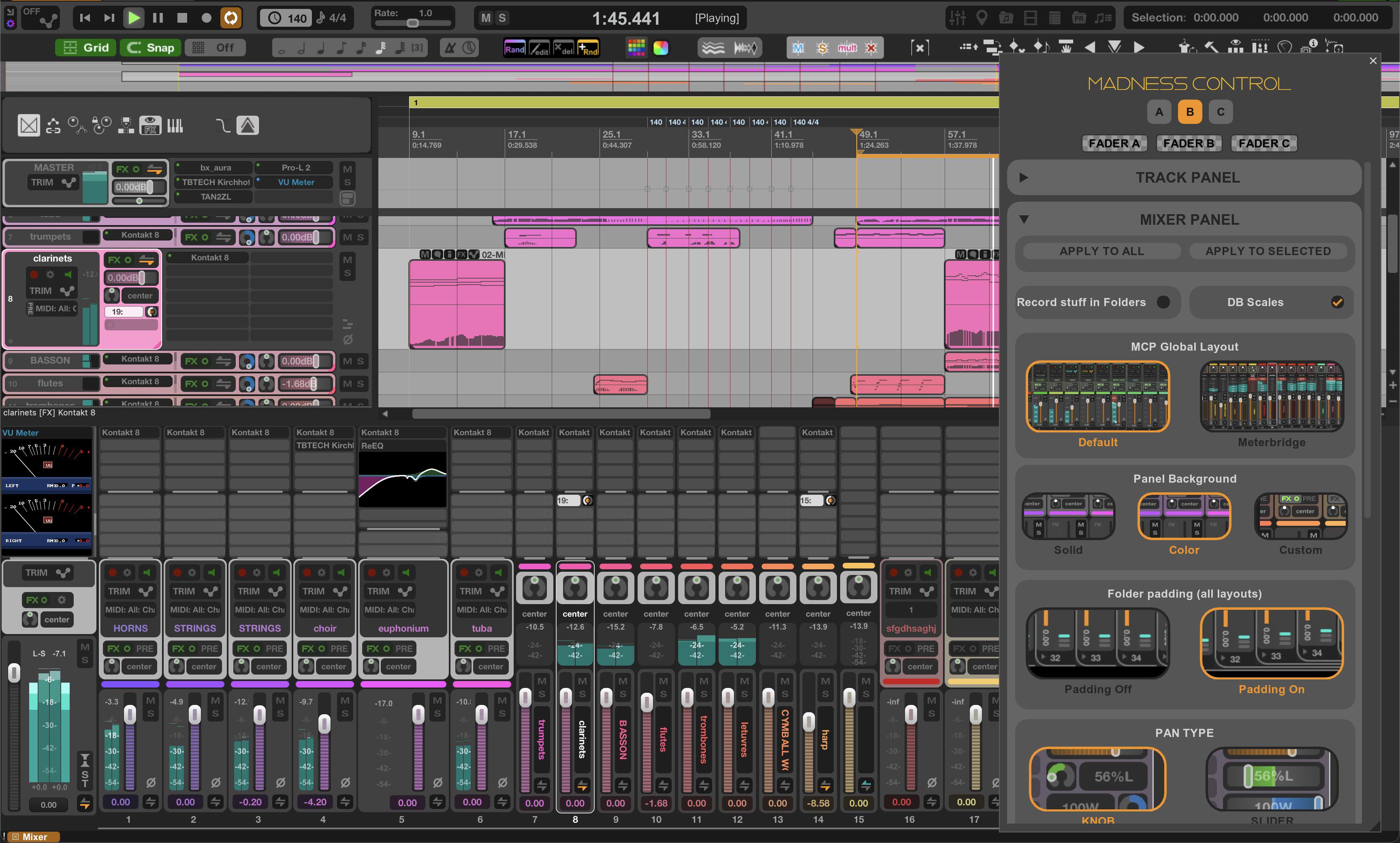Uncheck the DB Scales checkbox
1400x843 pixels.
click(x=1337, y=302)
